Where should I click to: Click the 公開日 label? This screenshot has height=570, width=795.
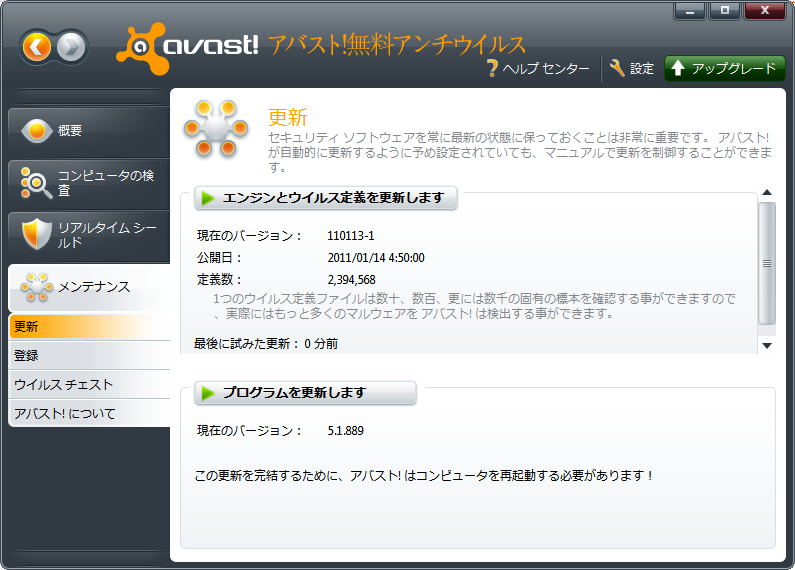coord(219,258)
